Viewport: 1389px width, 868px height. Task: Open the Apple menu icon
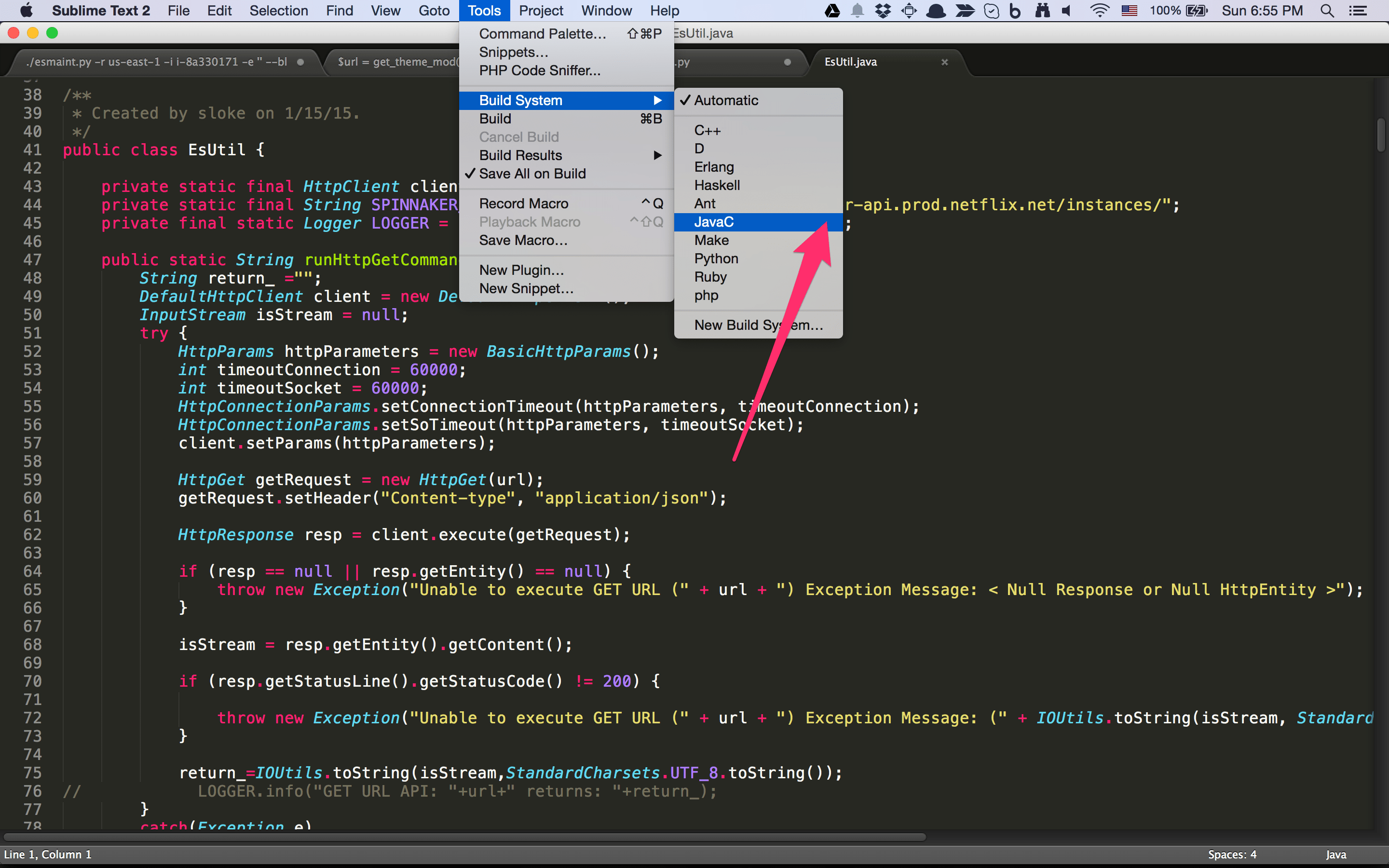27,10
